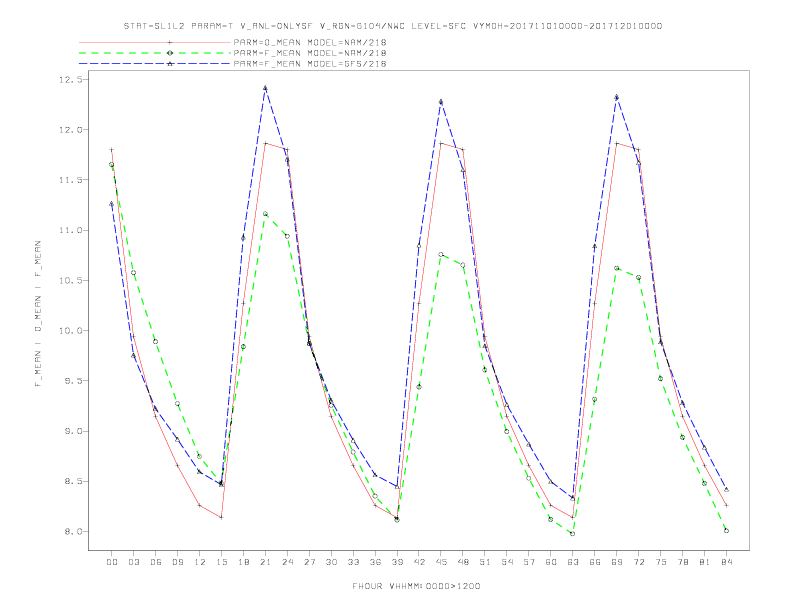This screenshot has width=792, height=612.
Task: Click x-axis tick label 09
Action: tap(177, 562)
